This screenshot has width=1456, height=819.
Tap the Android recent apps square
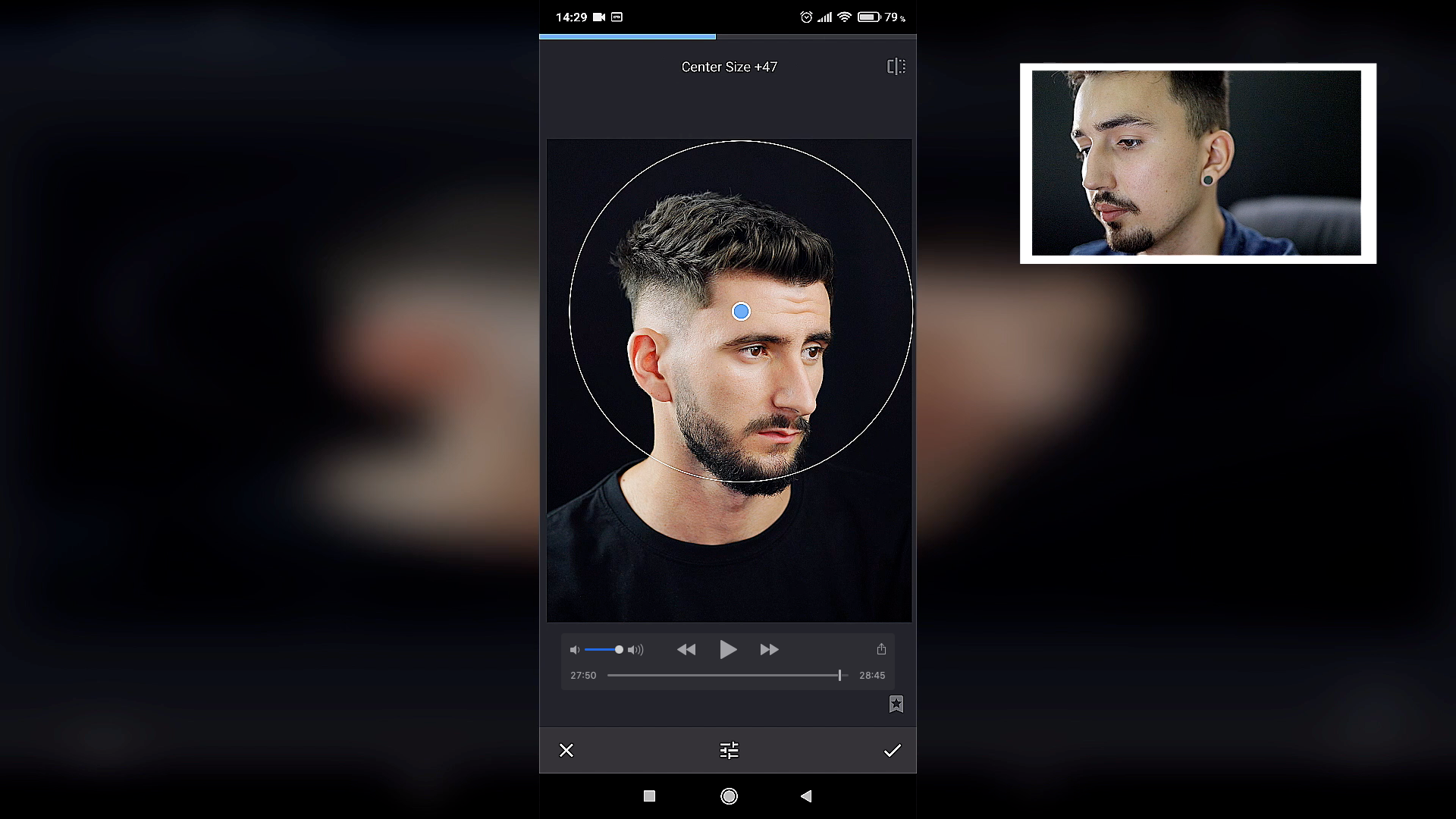tap(649, 795)
